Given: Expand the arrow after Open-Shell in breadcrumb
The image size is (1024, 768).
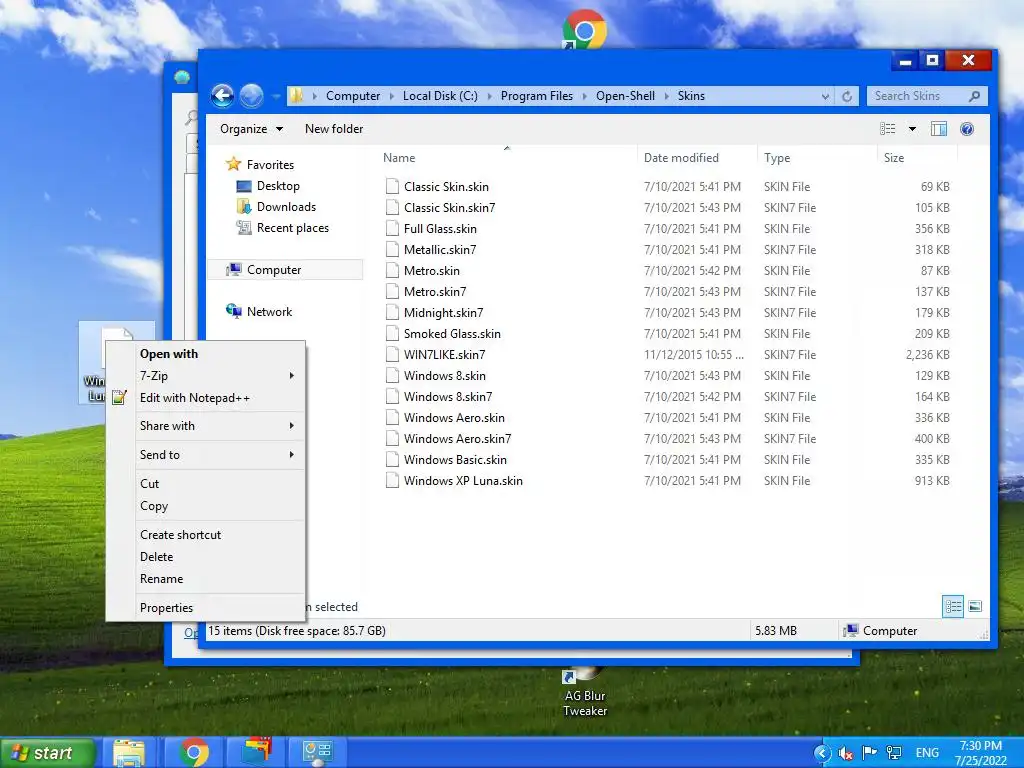Looking at the screenshot, I should [x=666, y=96].
